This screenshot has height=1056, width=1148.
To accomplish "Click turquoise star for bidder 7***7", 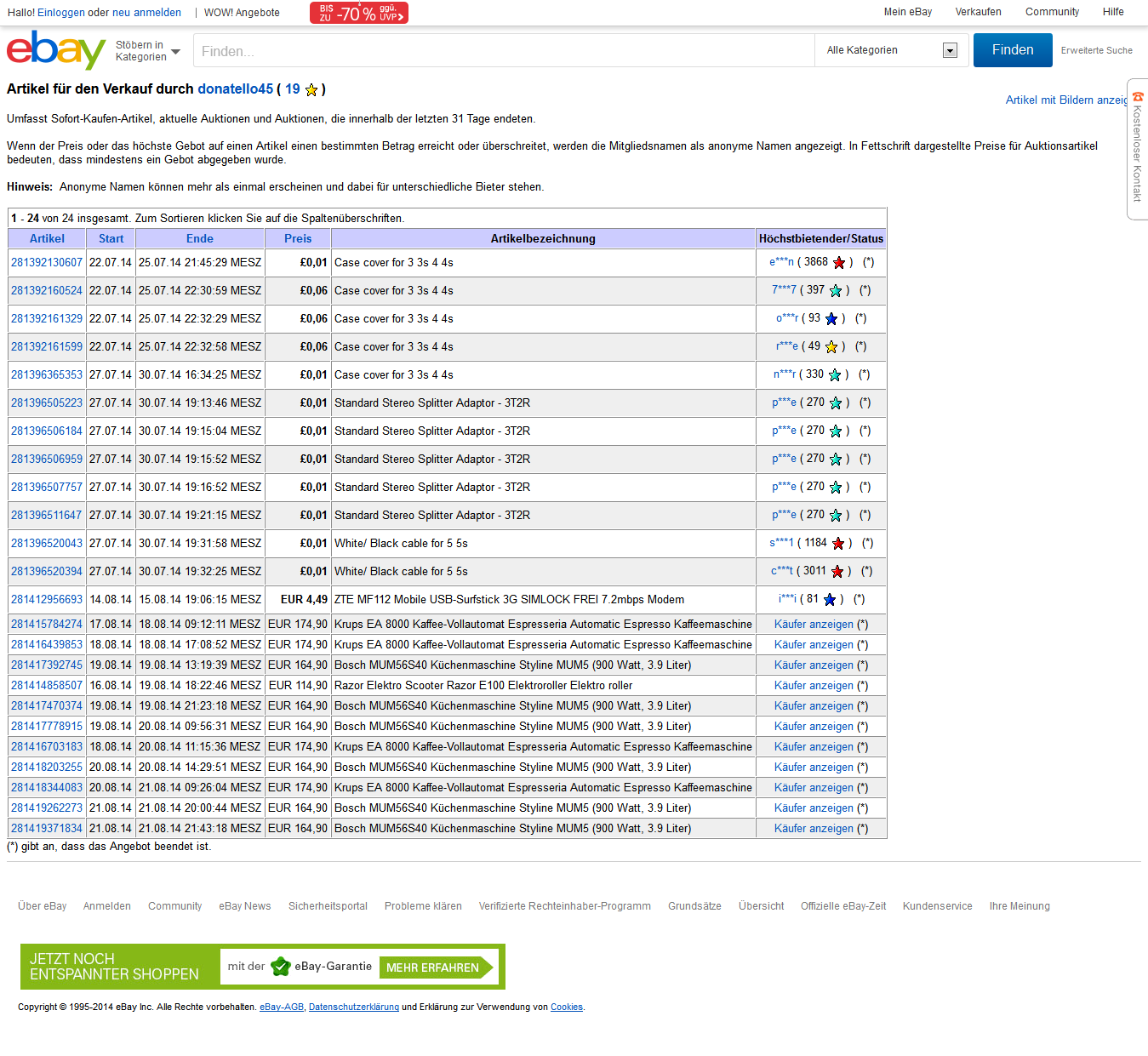I will (x=836, y=291).
